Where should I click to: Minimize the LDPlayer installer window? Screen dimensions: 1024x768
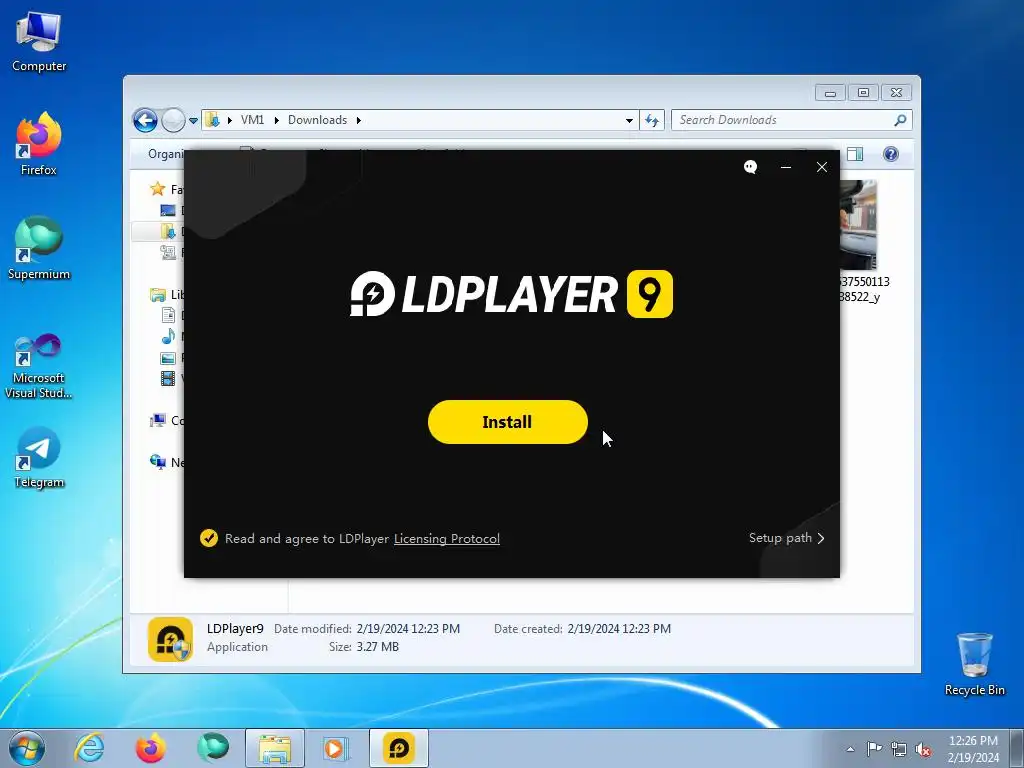click(786, 167)
